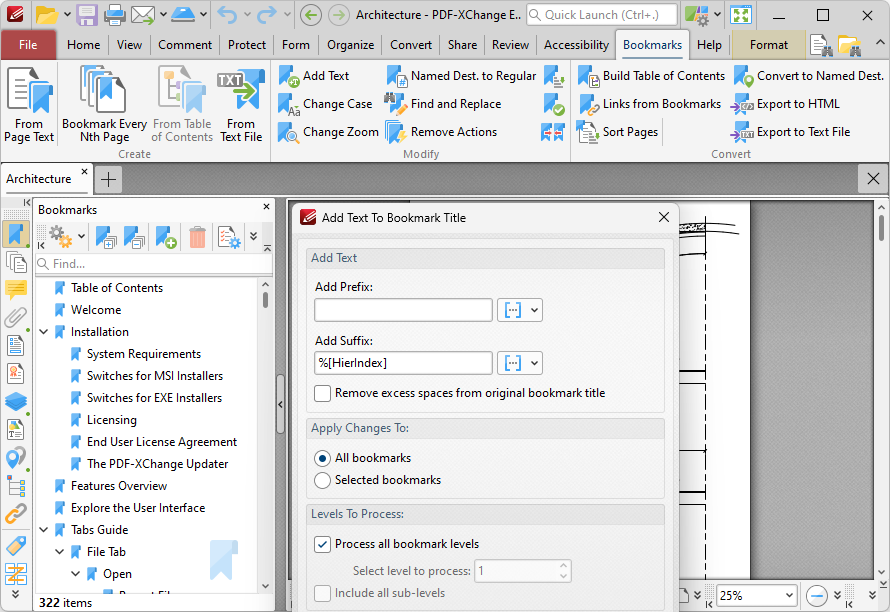This screenshot has width=890, height=612.
Task: Open the Accessibility ribbon tab
Action: 576,45
